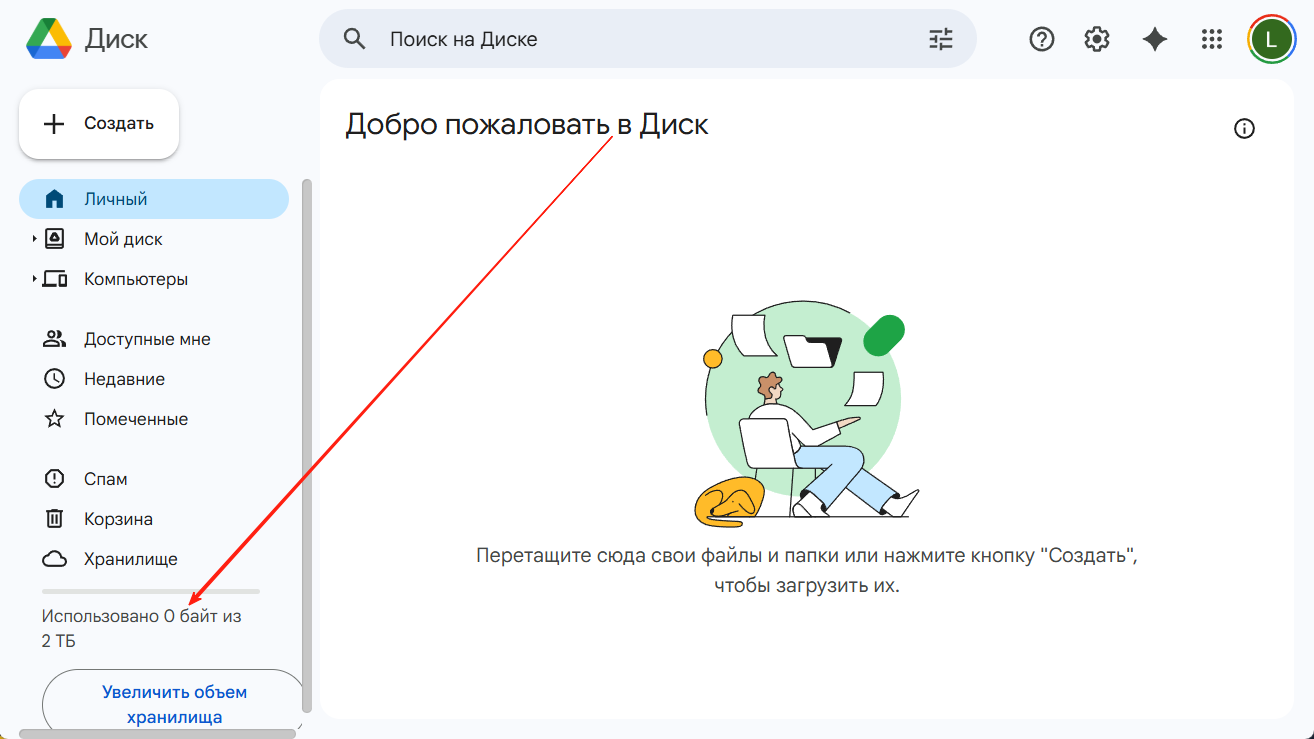Open the Google apps grid

(x=1212, y=39)
